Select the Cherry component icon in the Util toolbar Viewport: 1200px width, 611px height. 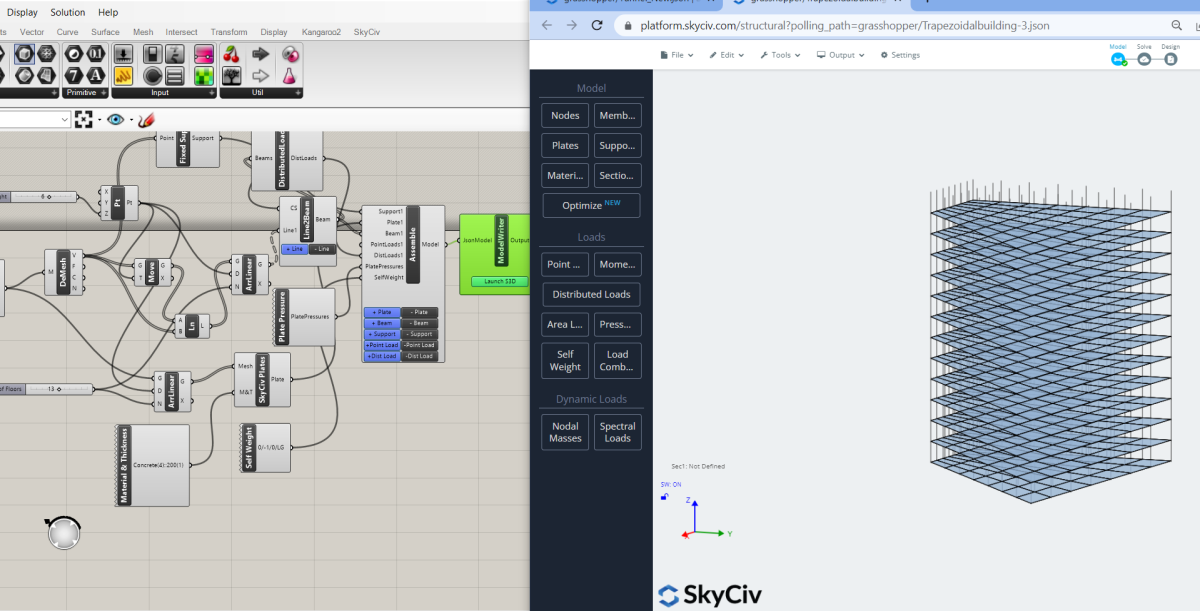click(x=231, y=55)
